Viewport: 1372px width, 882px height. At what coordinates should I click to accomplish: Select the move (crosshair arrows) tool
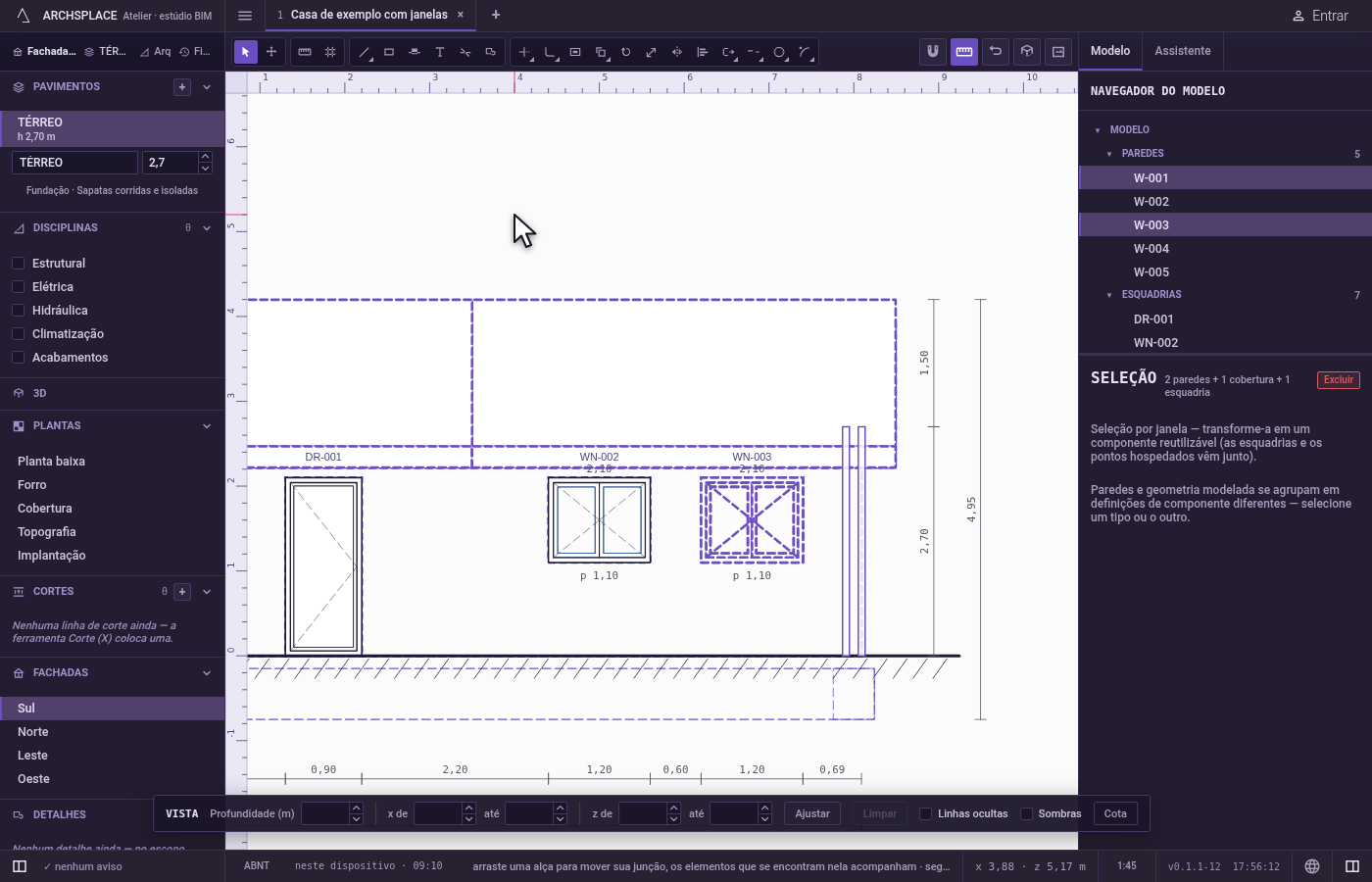pyautogui.click(x=271, y=52)
